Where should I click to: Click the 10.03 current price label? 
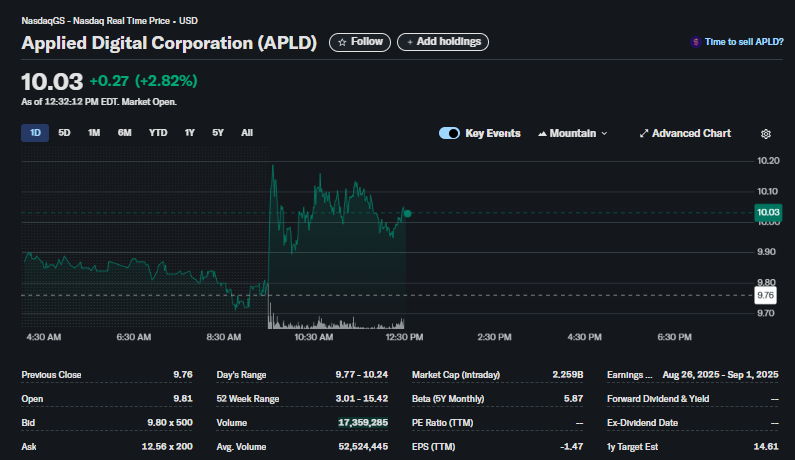(768, 213)
